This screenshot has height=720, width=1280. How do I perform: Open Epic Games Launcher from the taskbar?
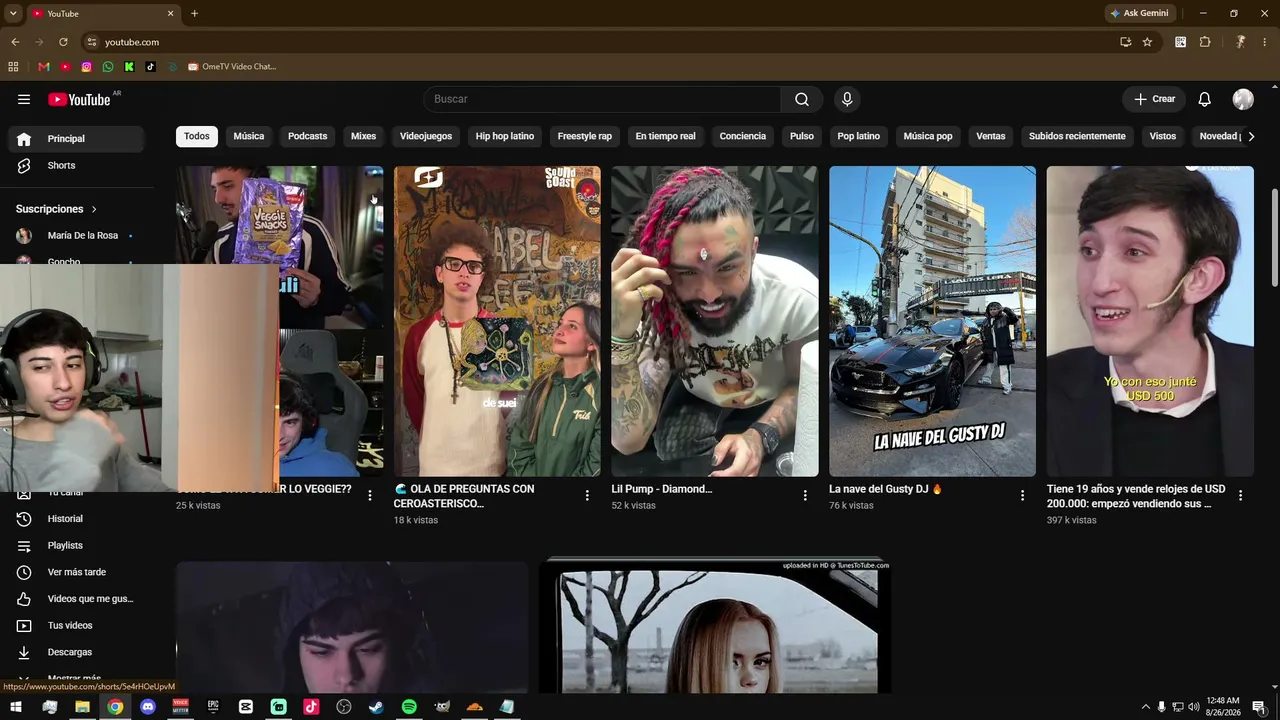213,707
